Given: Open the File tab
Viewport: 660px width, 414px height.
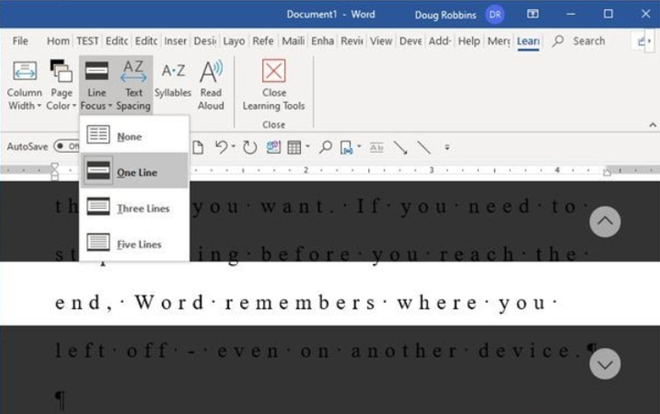Looking at the screenshot, I should pos(20,41).
